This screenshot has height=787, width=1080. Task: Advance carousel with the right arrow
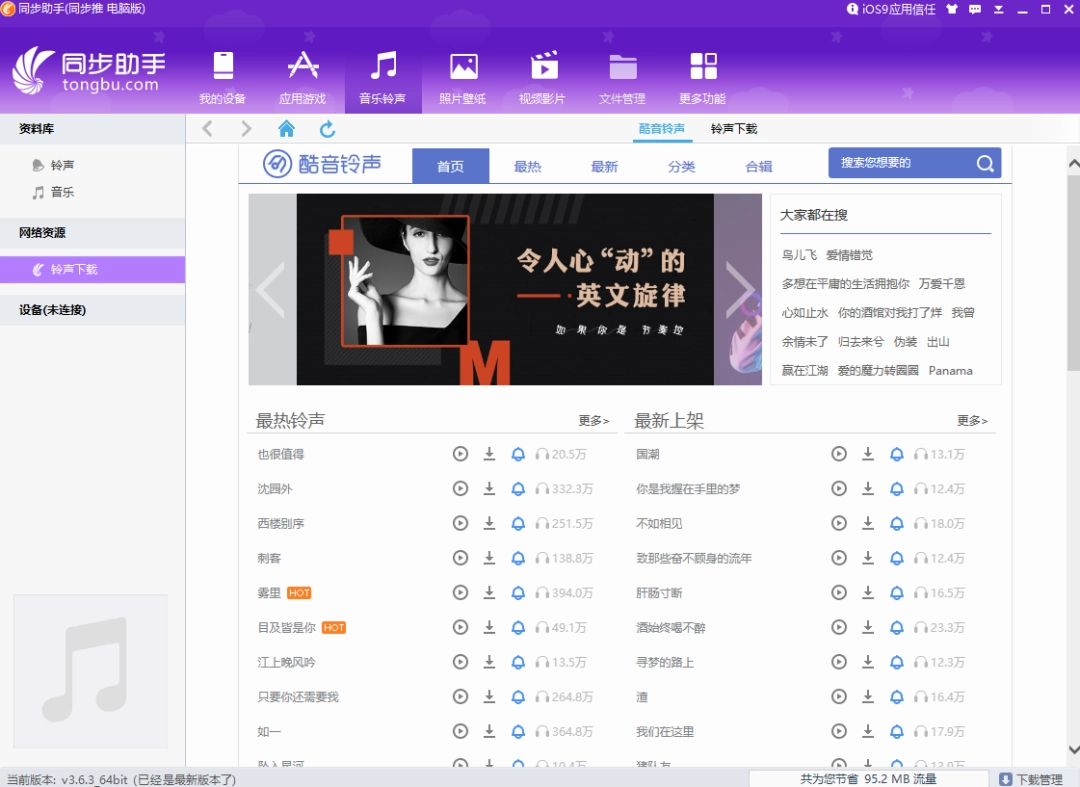tap(741, 289)
